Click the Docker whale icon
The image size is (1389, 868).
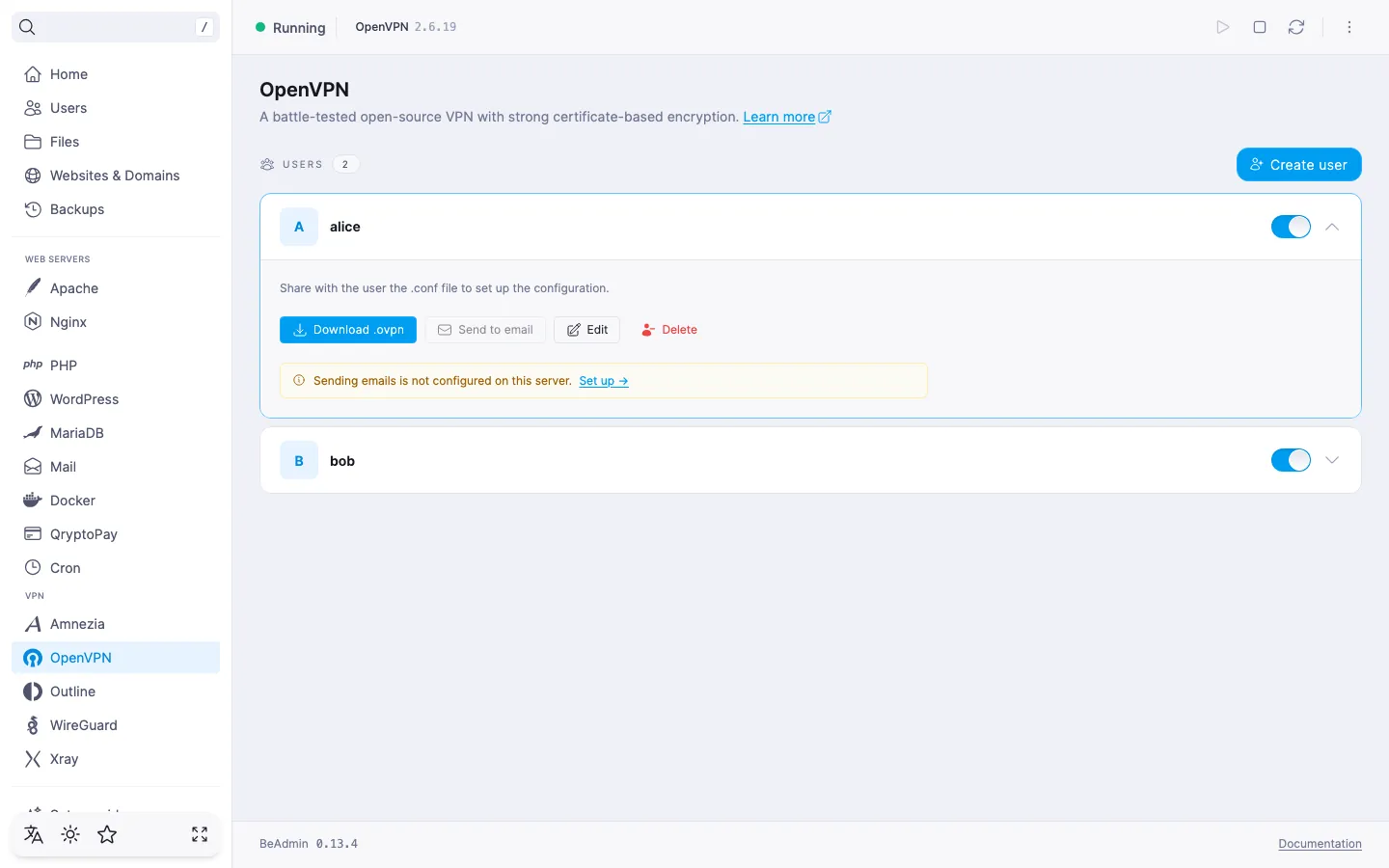[33, 501]
